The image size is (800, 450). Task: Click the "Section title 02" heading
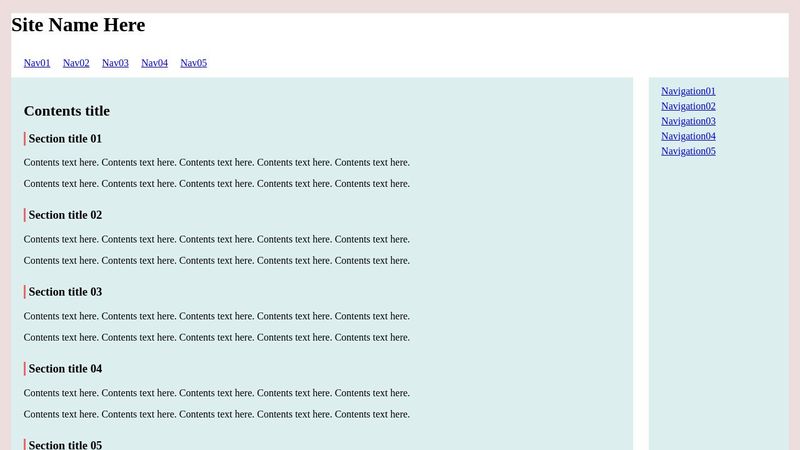click(x=65, y=215)
